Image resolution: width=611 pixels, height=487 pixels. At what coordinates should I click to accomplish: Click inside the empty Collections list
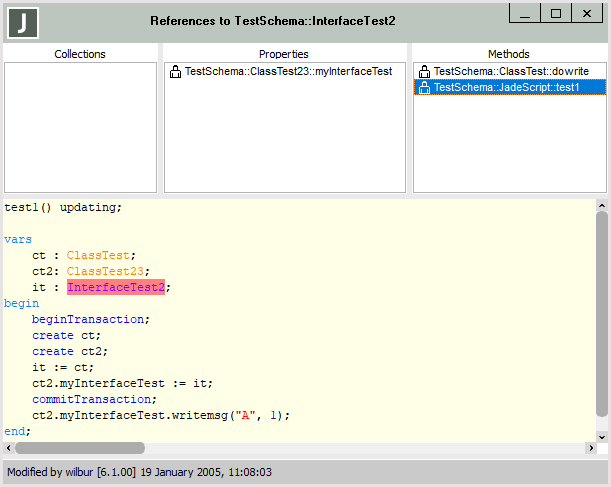[x=80, y=130]
